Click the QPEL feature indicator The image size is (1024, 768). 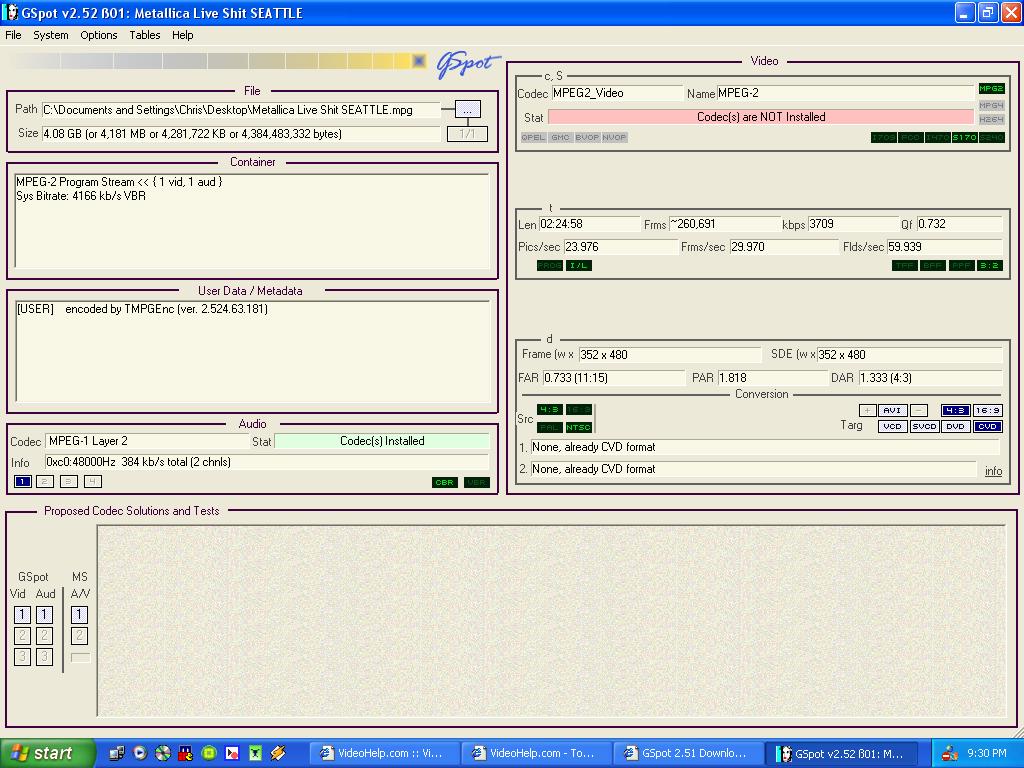(533, 137)
